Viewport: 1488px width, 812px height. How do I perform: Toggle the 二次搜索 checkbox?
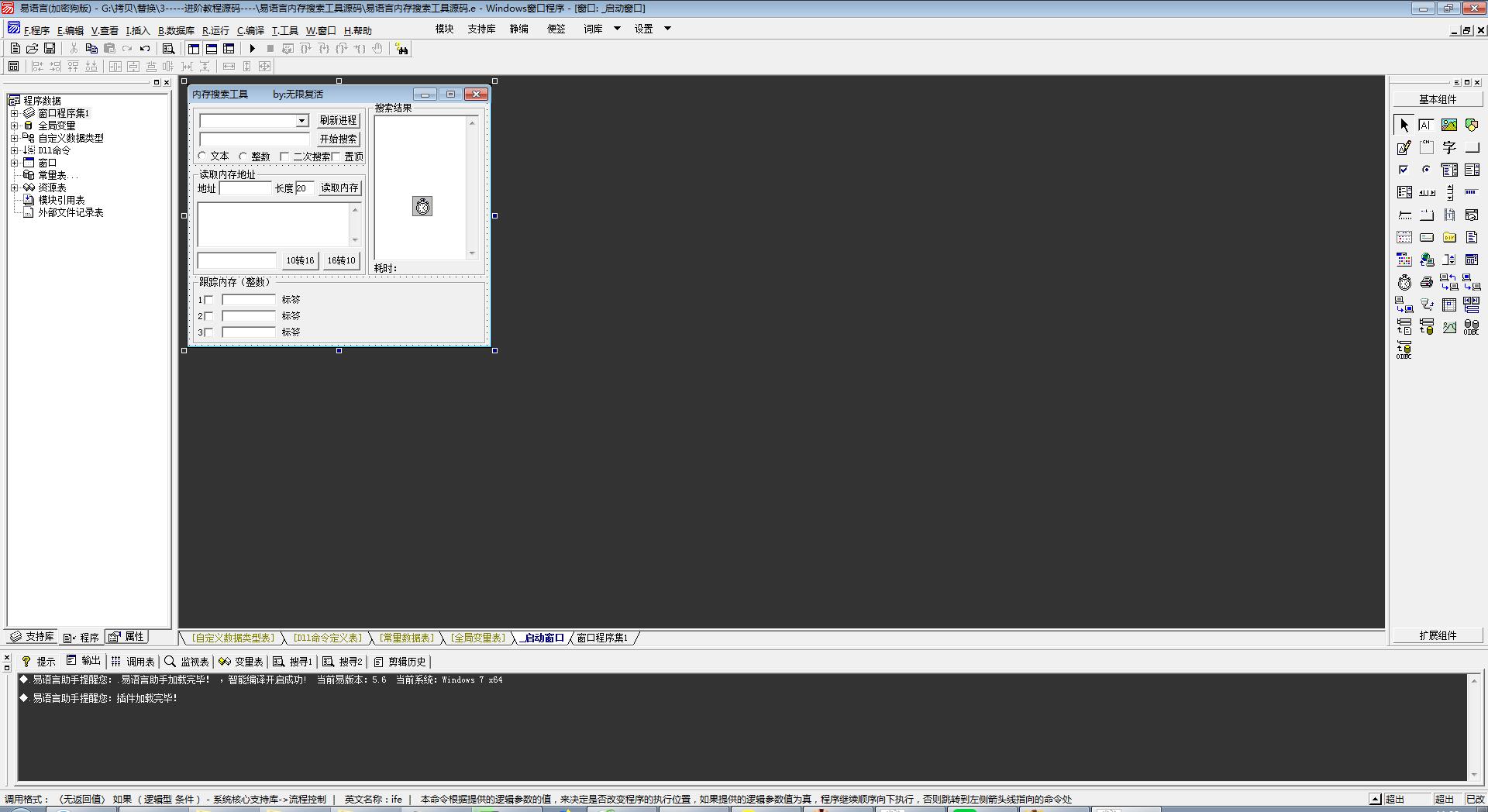click(x=284, y=157)
